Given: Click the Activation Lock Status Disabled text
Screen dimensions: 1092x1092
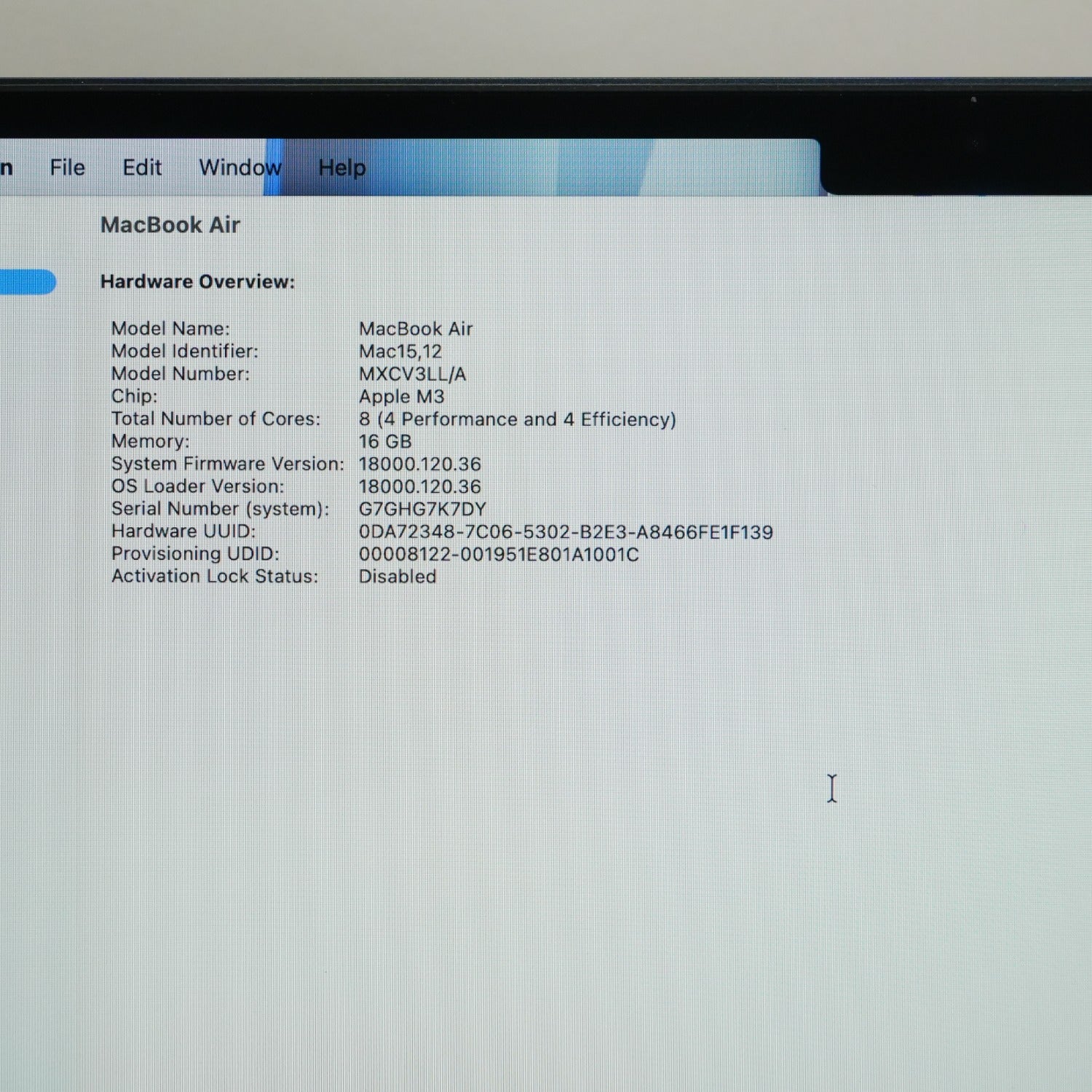Looking at the screenshot, I should pos(397,577).
